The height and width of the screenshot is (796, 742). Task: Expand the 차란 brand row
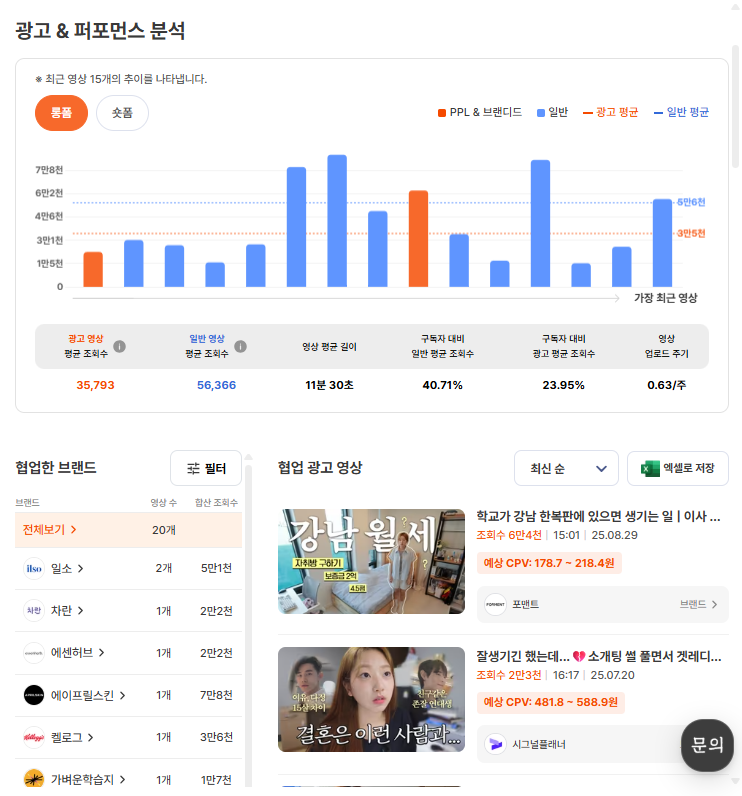tap(68, 611)
